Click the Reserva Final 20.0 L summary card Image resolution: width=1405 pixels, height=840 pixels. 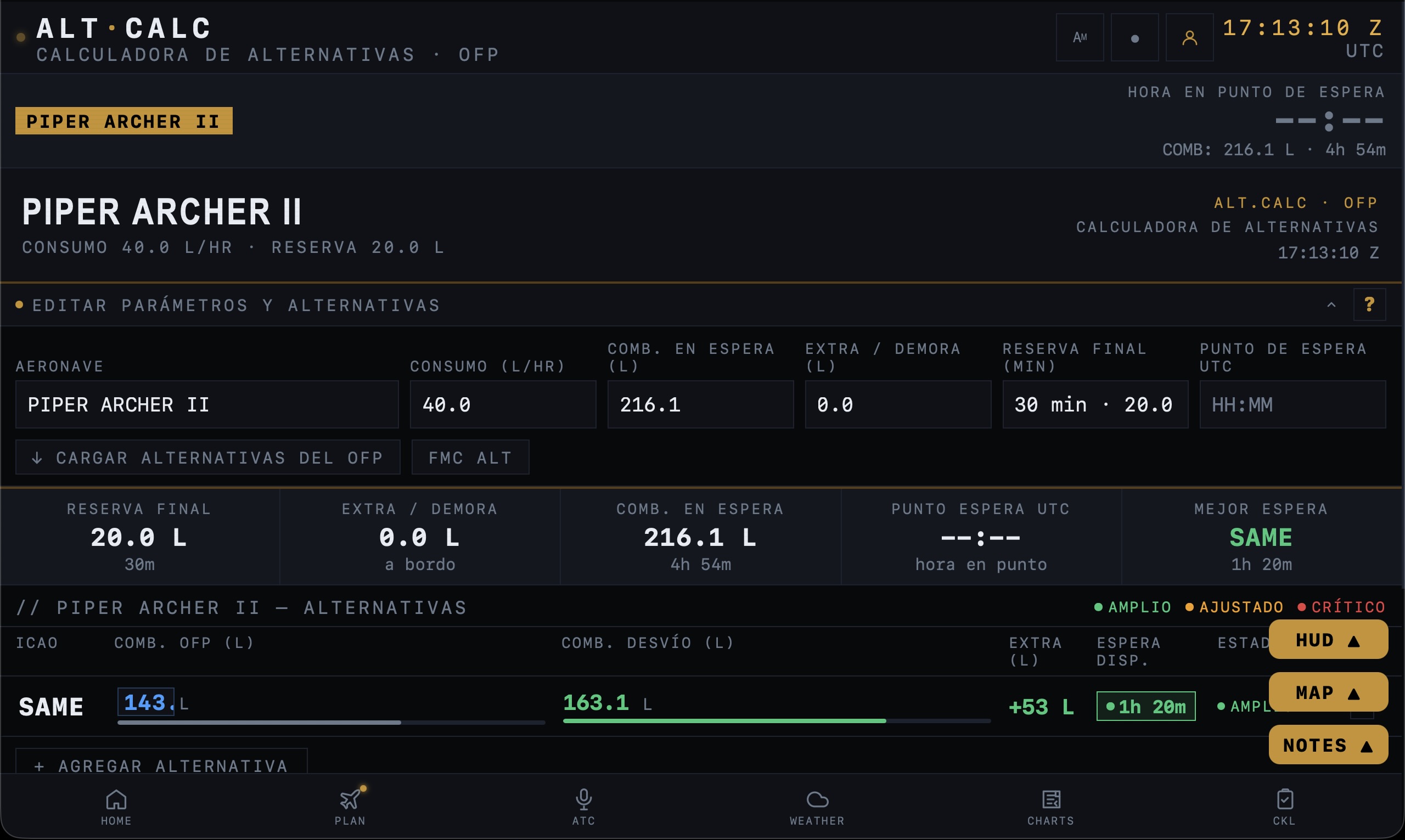click(x=140, y=536)
